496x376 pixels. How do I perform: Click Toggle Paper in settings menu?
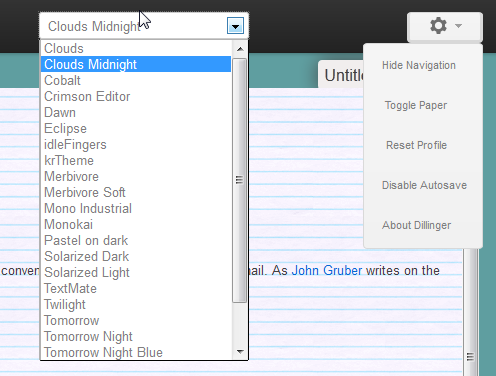pos(416,105)
